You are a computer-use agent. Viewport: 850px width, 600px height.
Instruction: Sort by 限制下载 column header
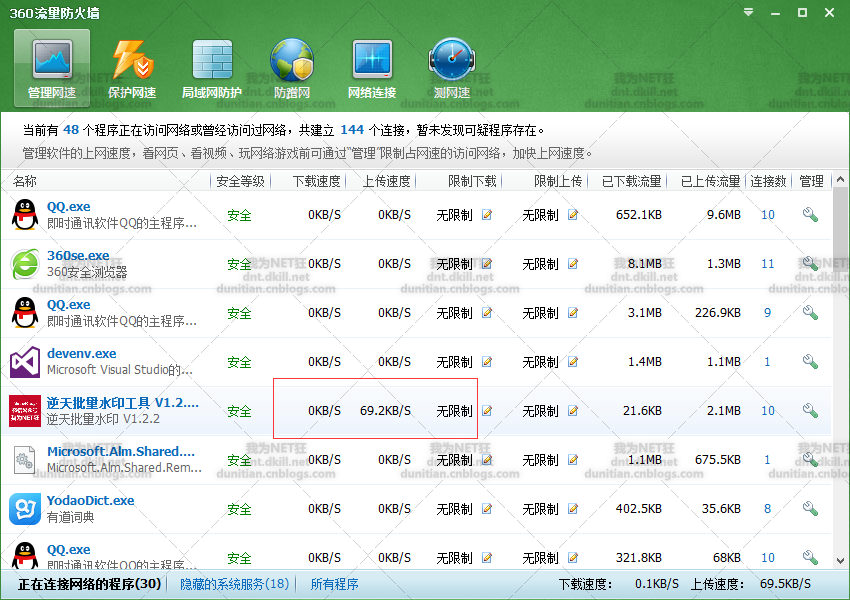click(472, 181)
